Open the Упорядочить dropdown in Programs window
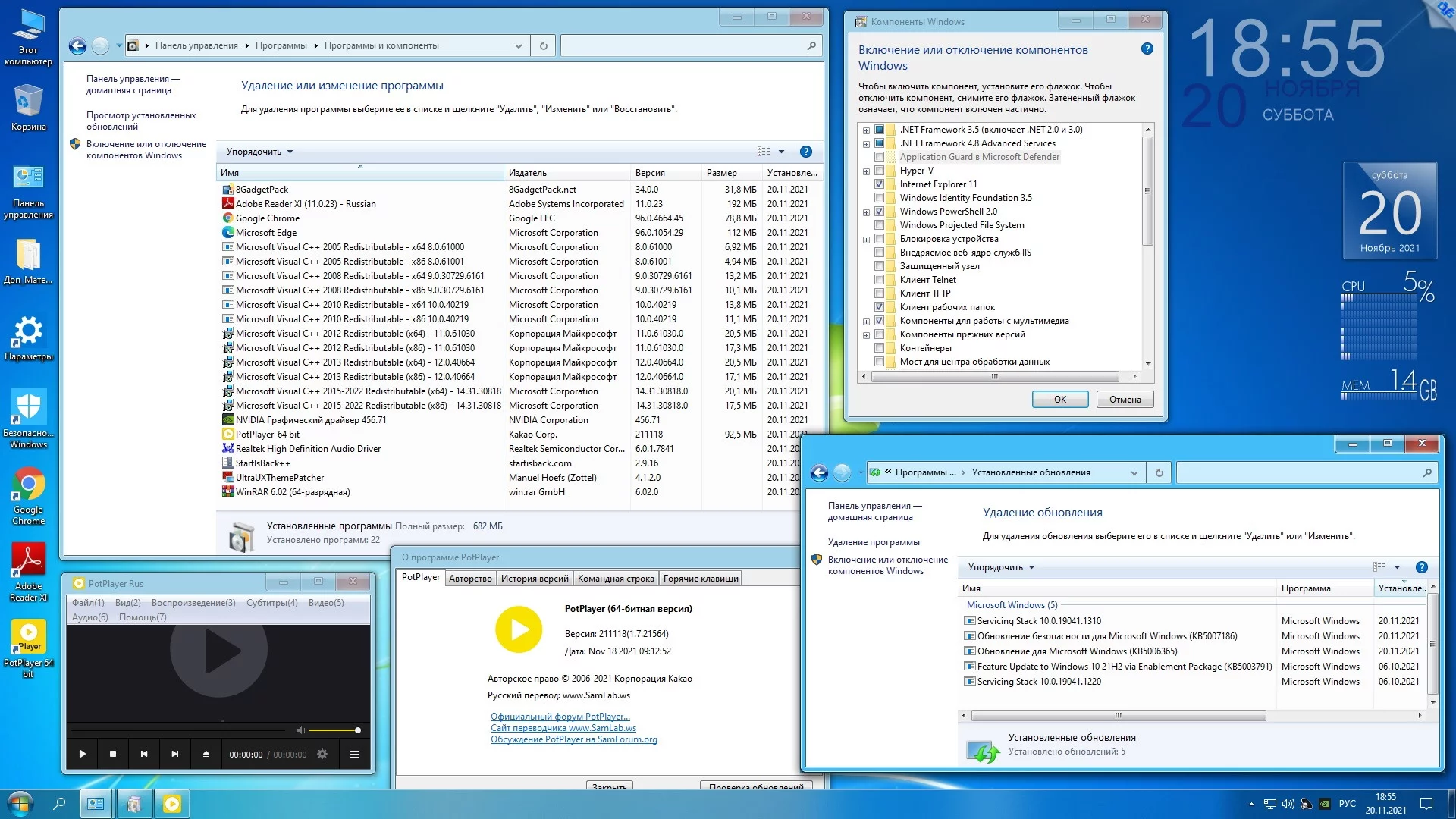 pos(259,152)
